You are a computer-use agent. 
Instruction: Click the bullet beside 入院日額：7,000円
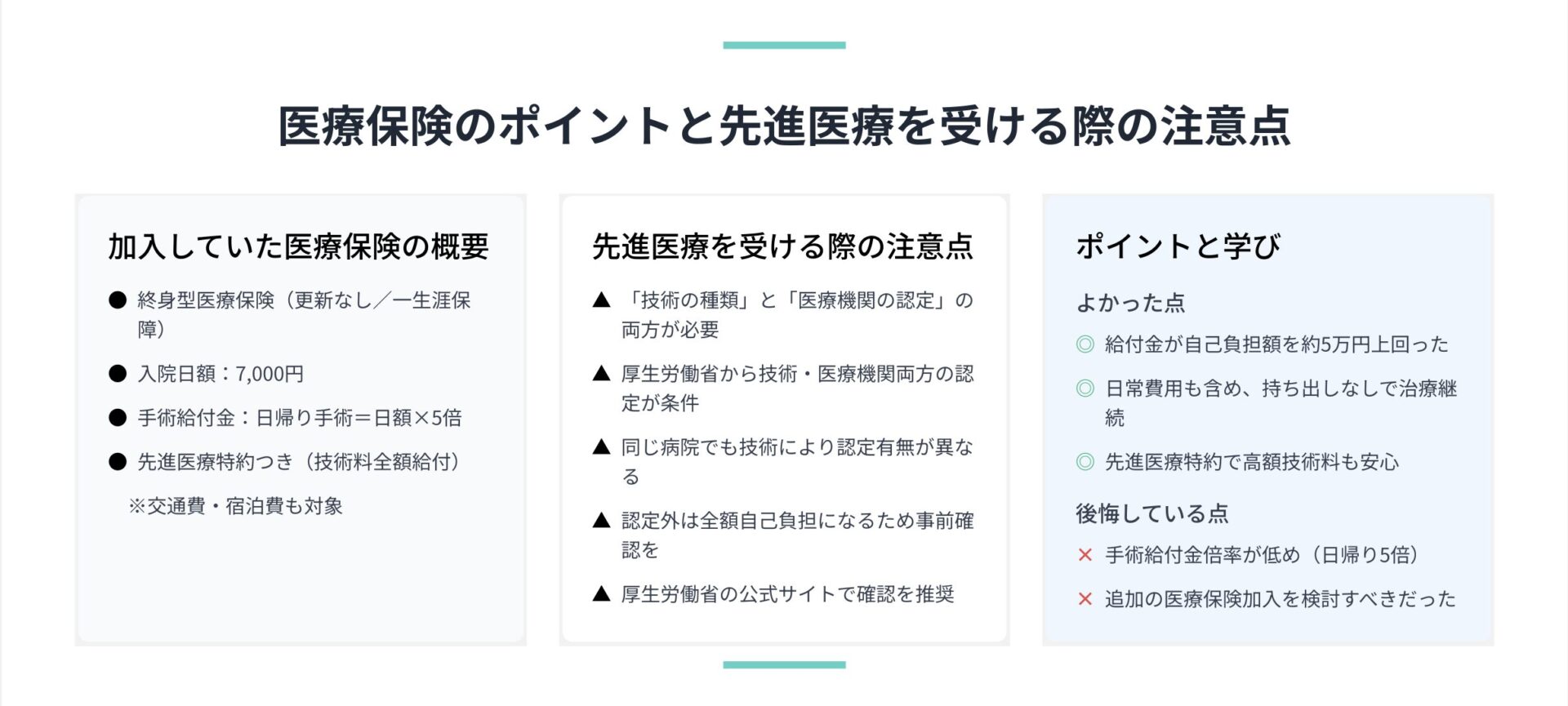118,374
